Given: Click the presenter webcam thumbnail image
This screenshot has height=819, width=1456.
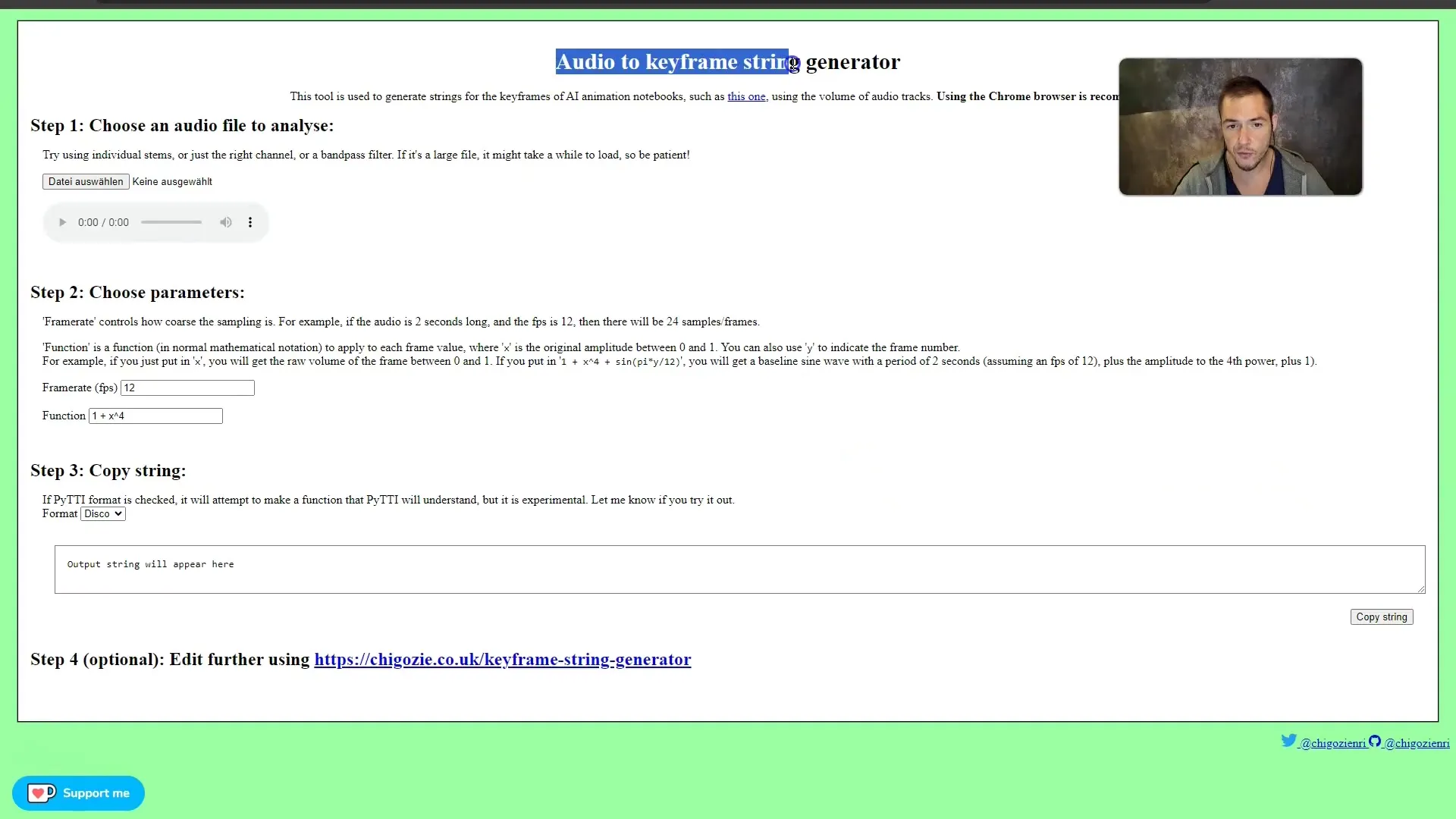Looking at the screenshot, I should point(1240,126).
